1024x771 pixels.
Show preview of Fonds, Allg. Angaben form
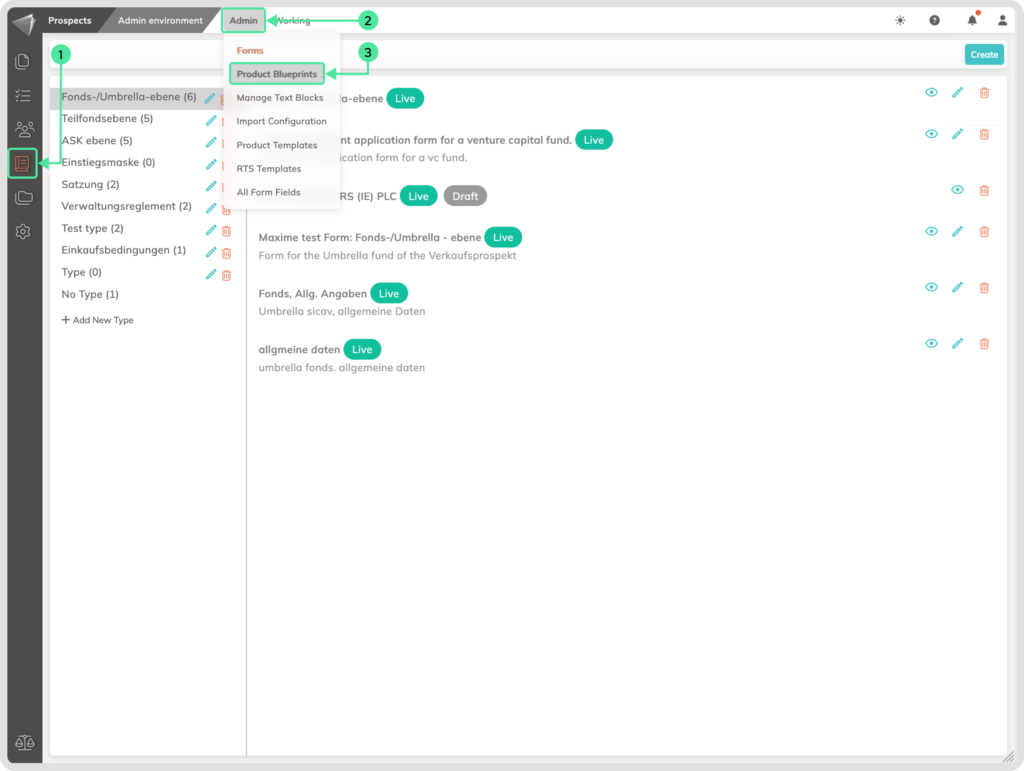pyautogui.click(x=931, y=287)
